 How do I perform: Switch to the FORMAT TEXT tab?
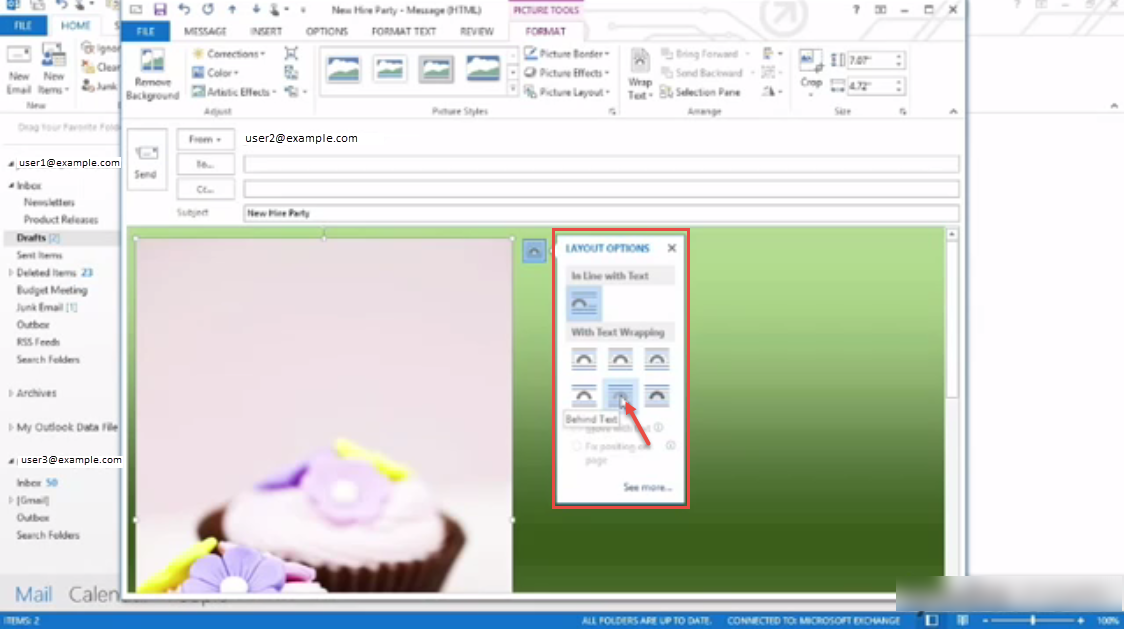point(404,32)
